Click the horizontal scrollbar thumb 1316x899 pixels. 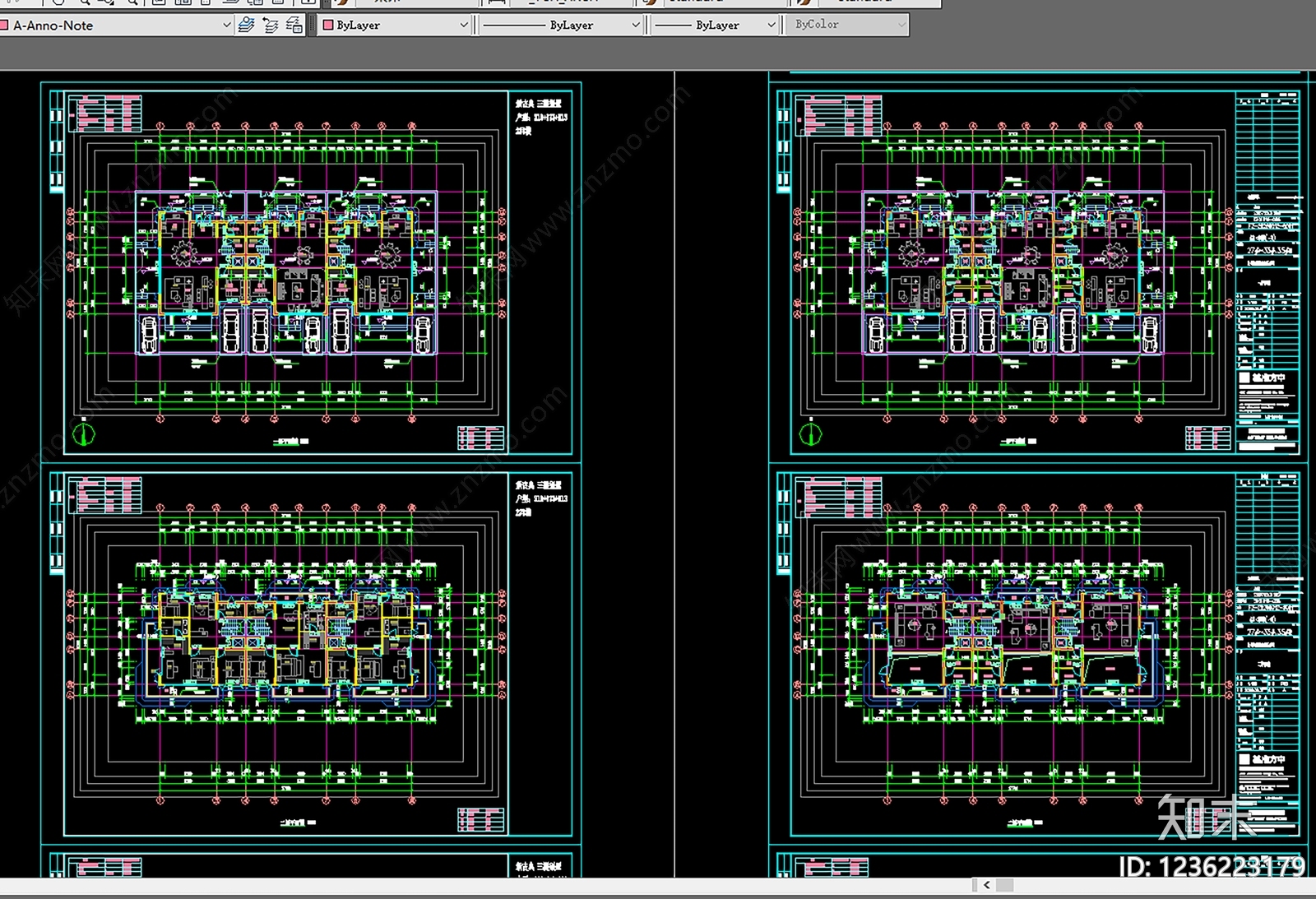pyautogui.click(x=1004, y=885)
